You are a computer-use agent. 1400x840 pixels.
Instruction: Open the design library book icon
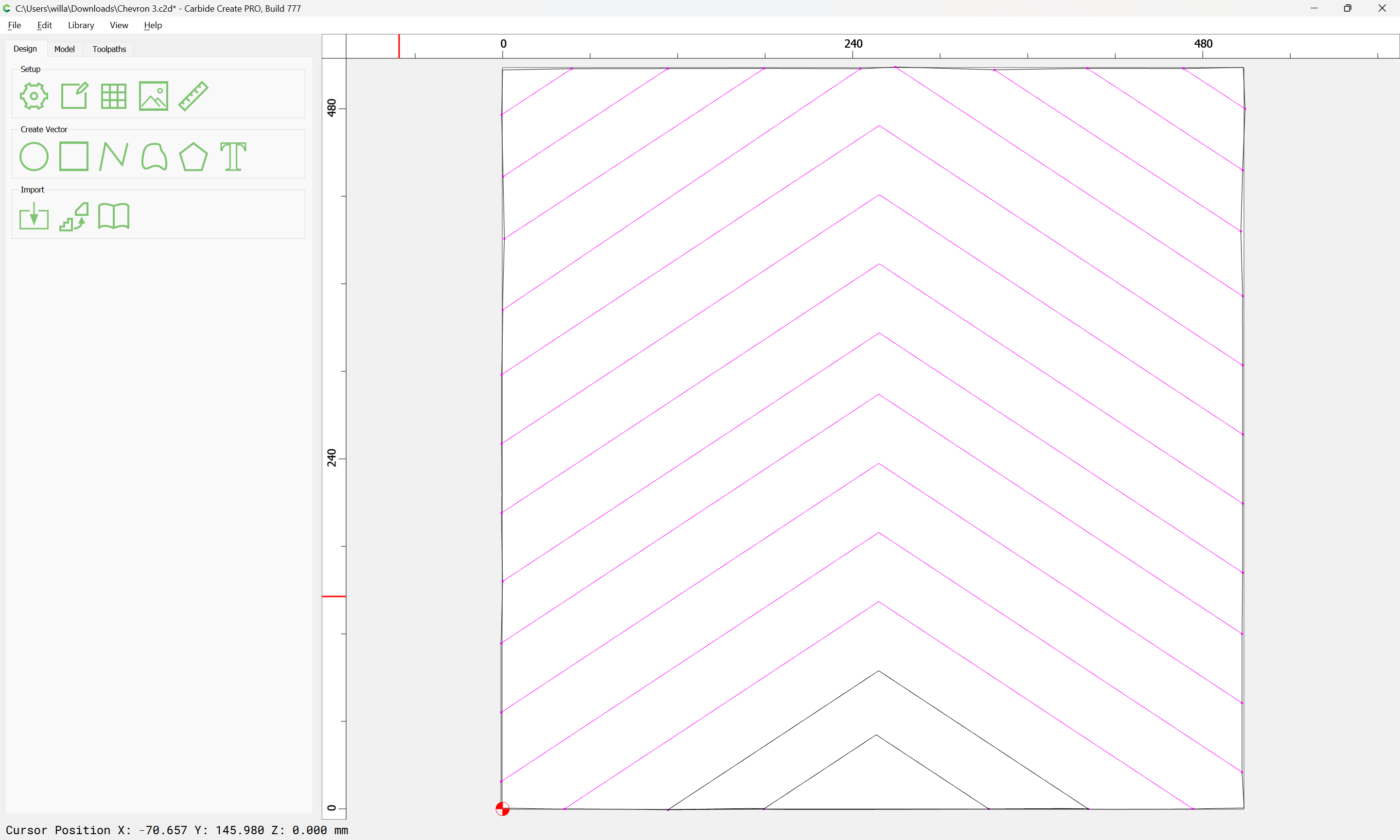click(114, 216)
